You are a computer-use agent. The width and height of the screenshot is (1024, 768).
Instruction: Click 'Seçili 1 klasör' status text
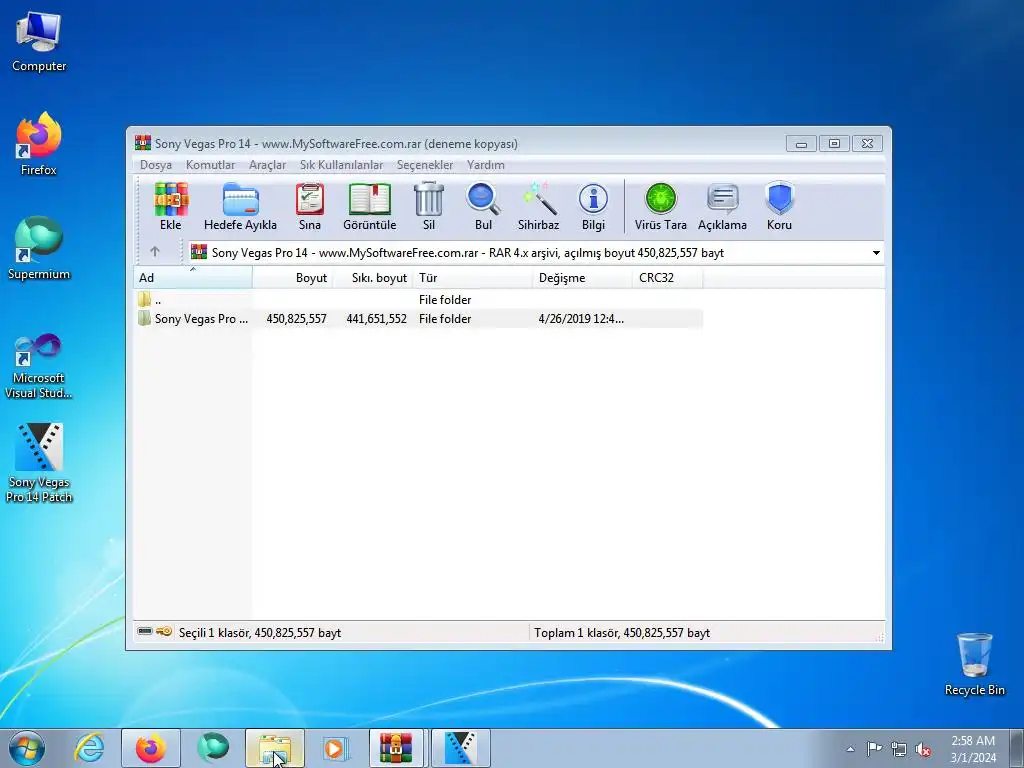click(x=260, y=632)
